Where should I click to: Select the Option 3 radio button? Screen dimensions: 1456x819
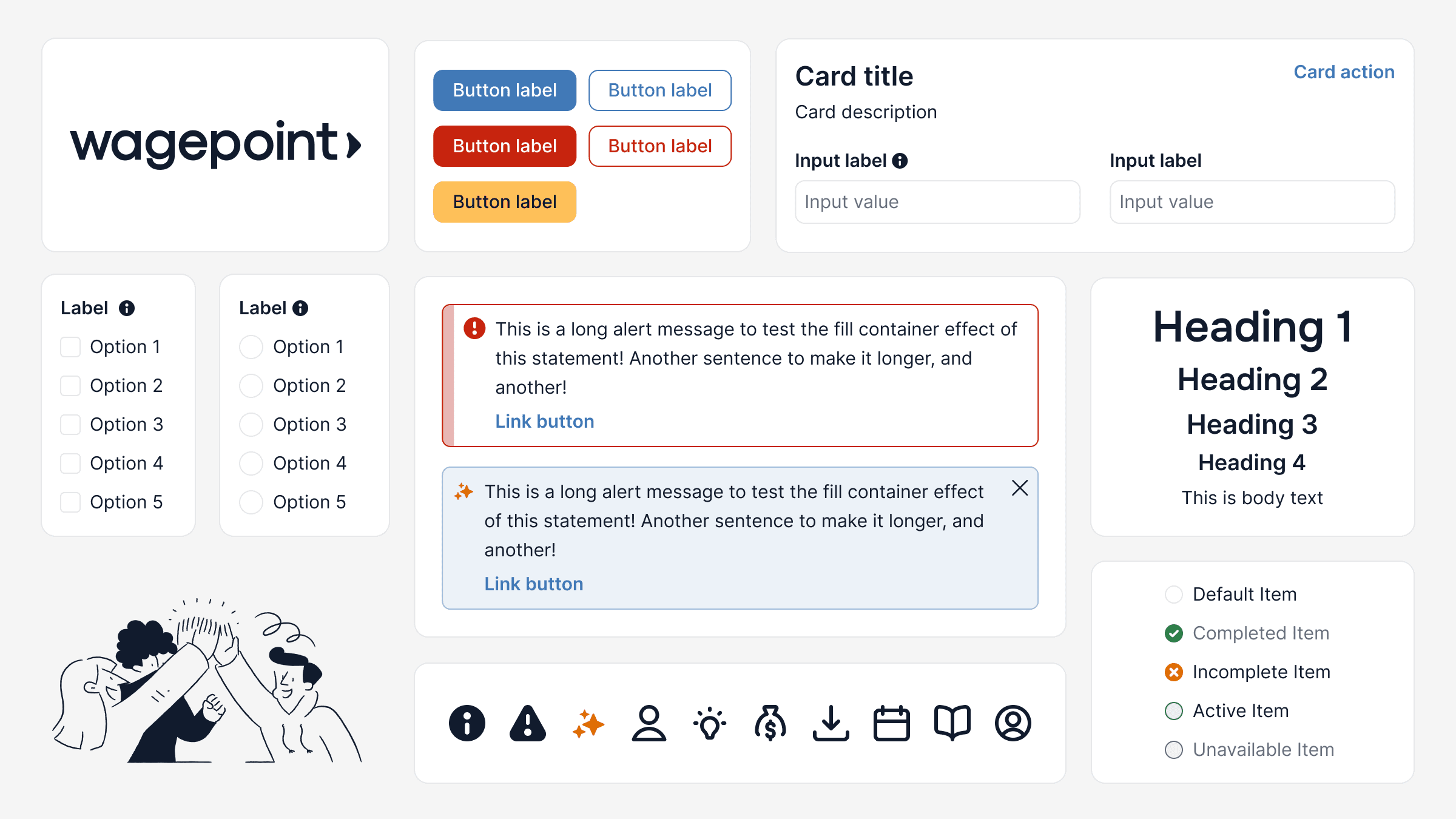click(251, 425)
